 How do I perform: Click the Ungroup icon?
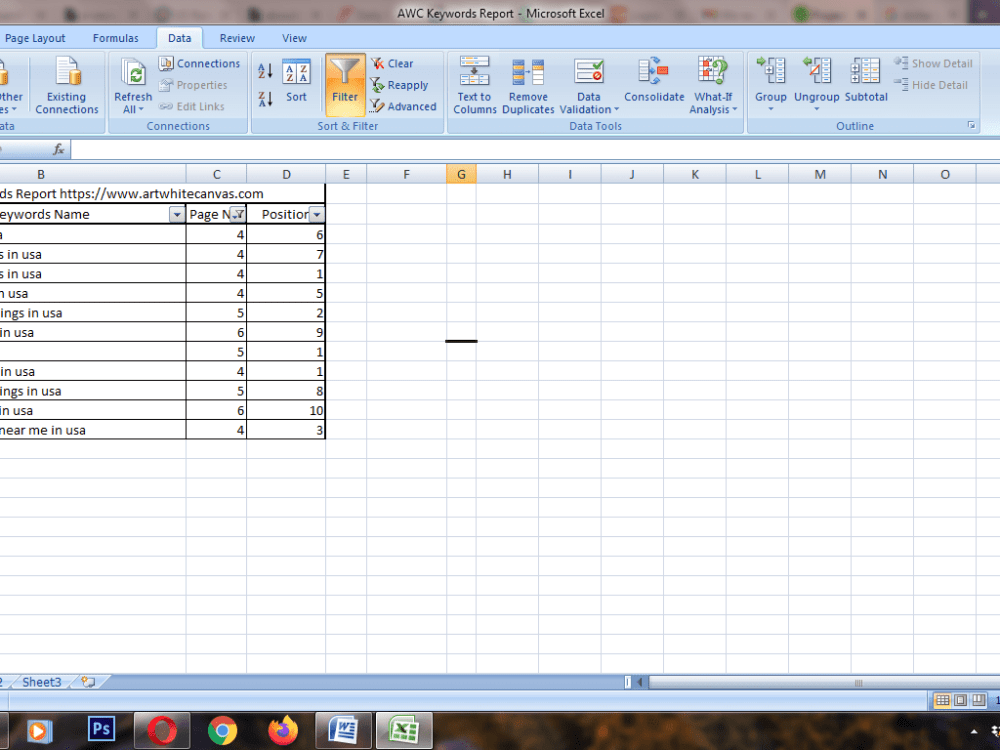[816, 71]
